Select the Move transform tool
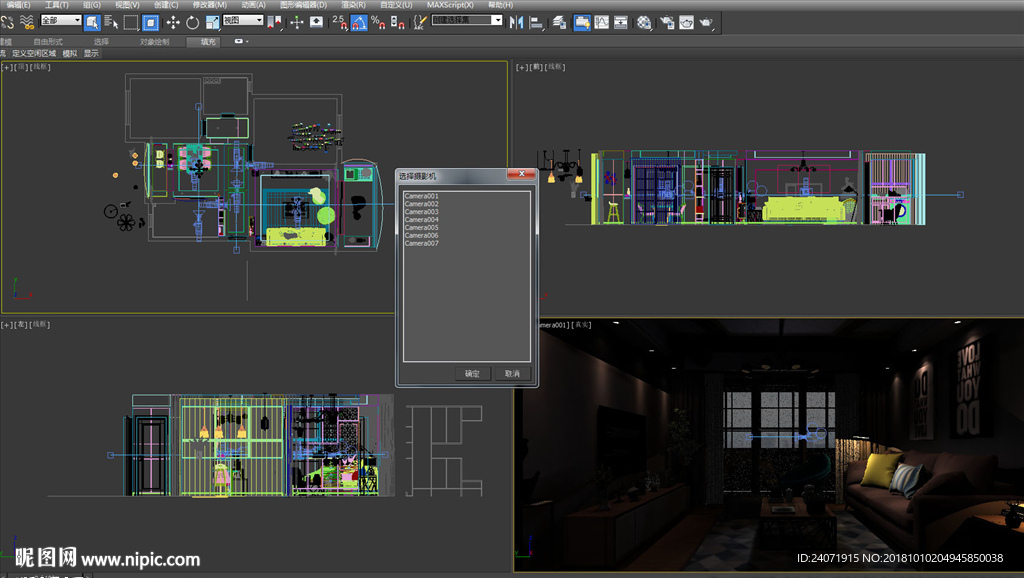 (173, 21)
